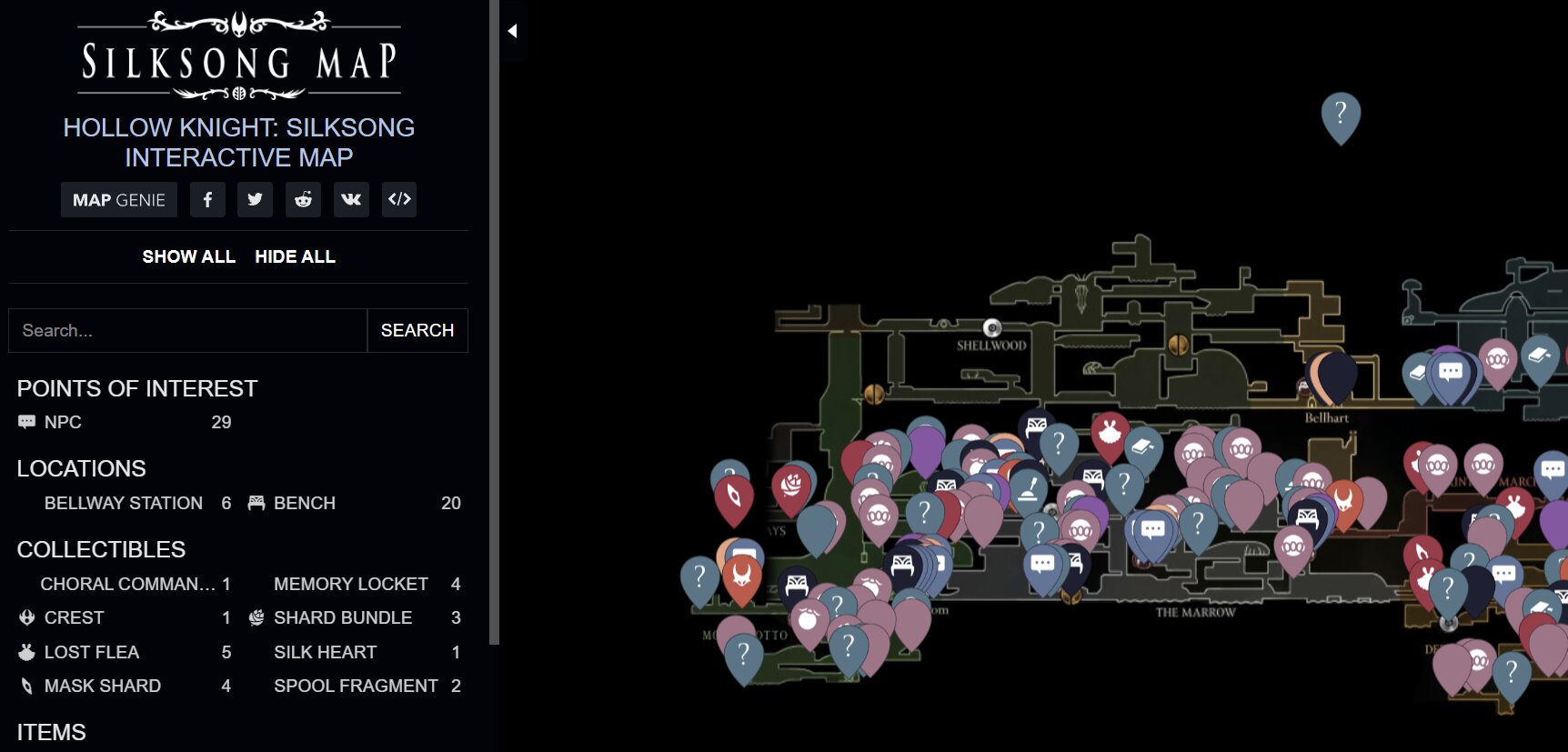The height and width of the screenshot is (752, 1568).
Task: Open the Hollow Knight: Silksong Interactive Map title link
Action: (239, 142)
